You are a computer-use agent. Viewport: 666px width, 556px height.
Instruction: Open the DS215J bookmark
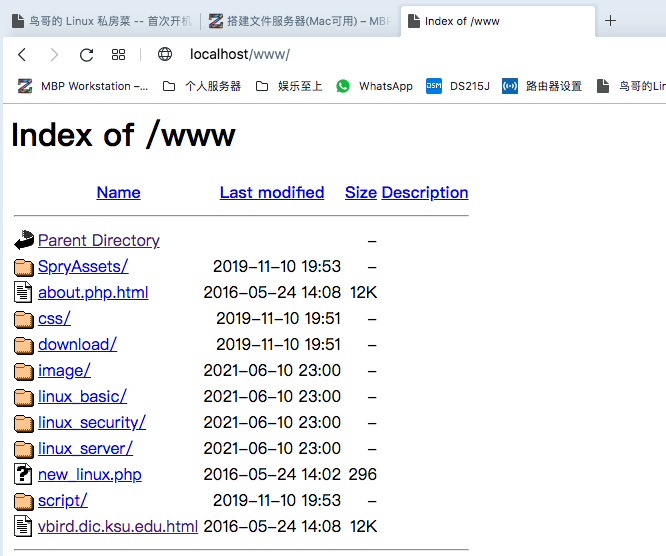[x=458, y=86]
